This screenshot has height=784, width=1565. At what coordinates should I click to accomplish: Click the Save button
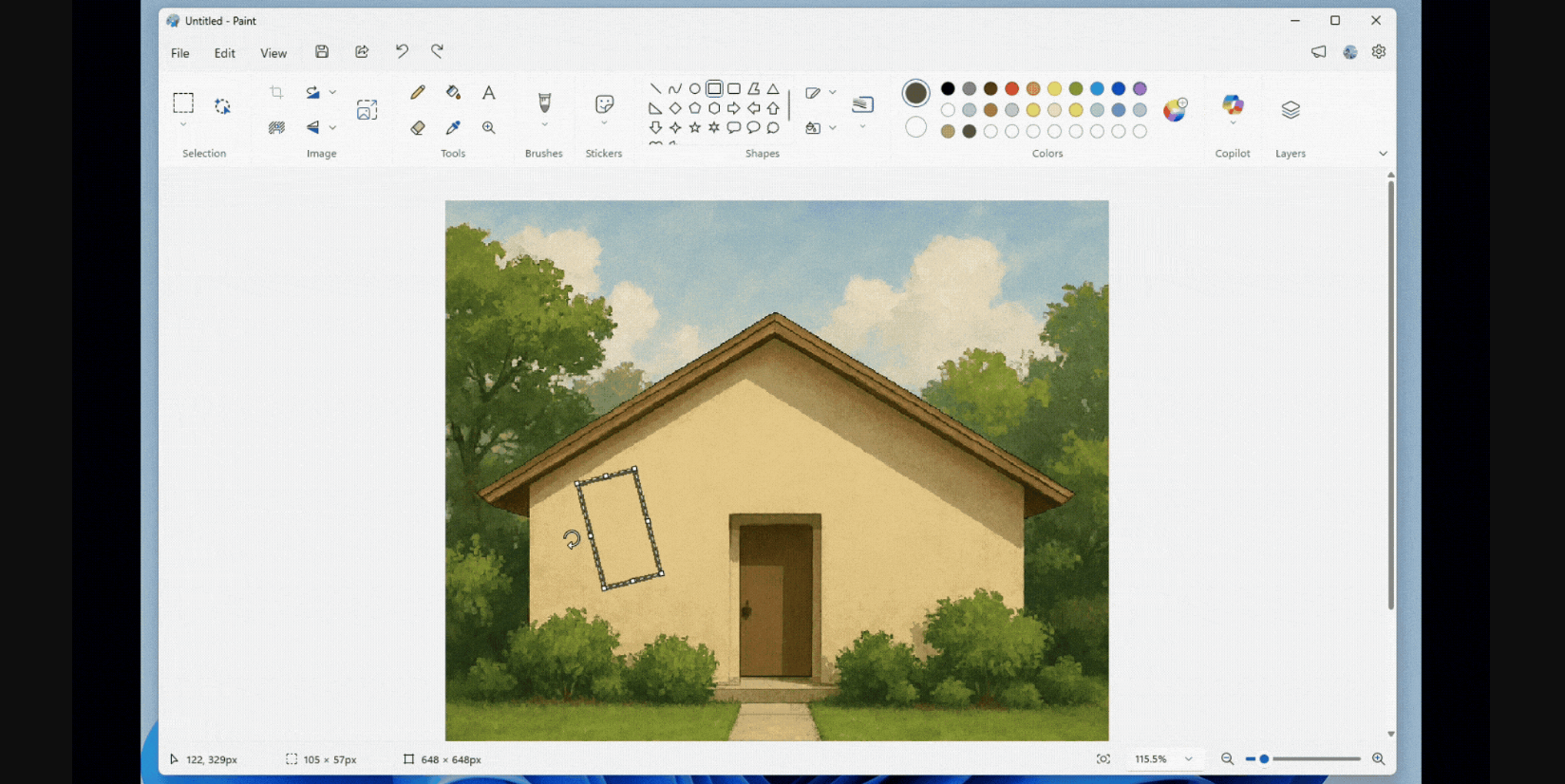[322, 52]
